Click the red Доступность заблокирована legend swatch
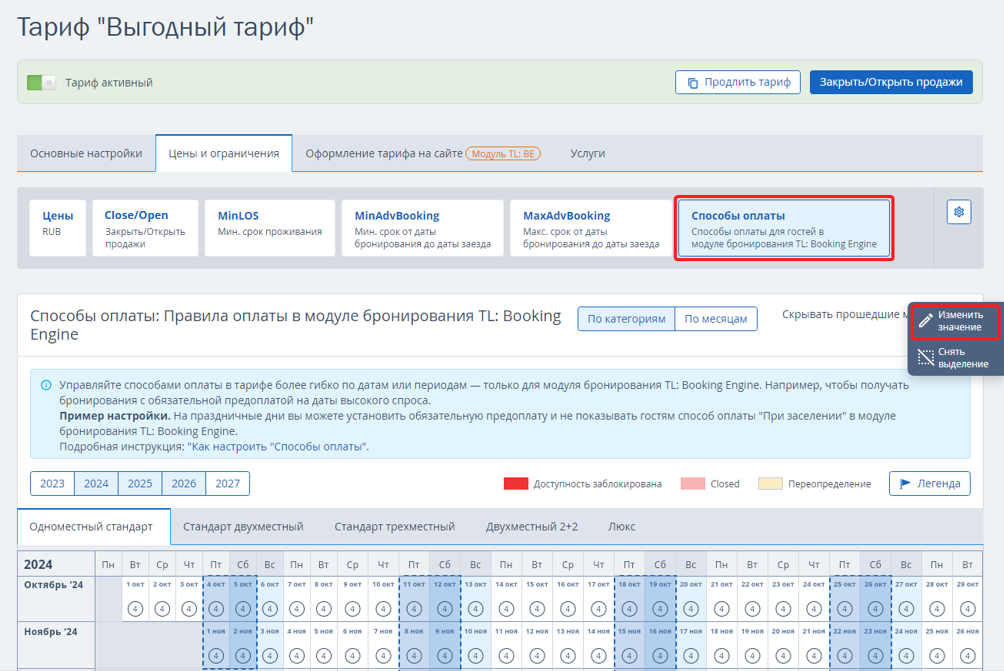Screen dimensions: 1004x671 (516, 484)
